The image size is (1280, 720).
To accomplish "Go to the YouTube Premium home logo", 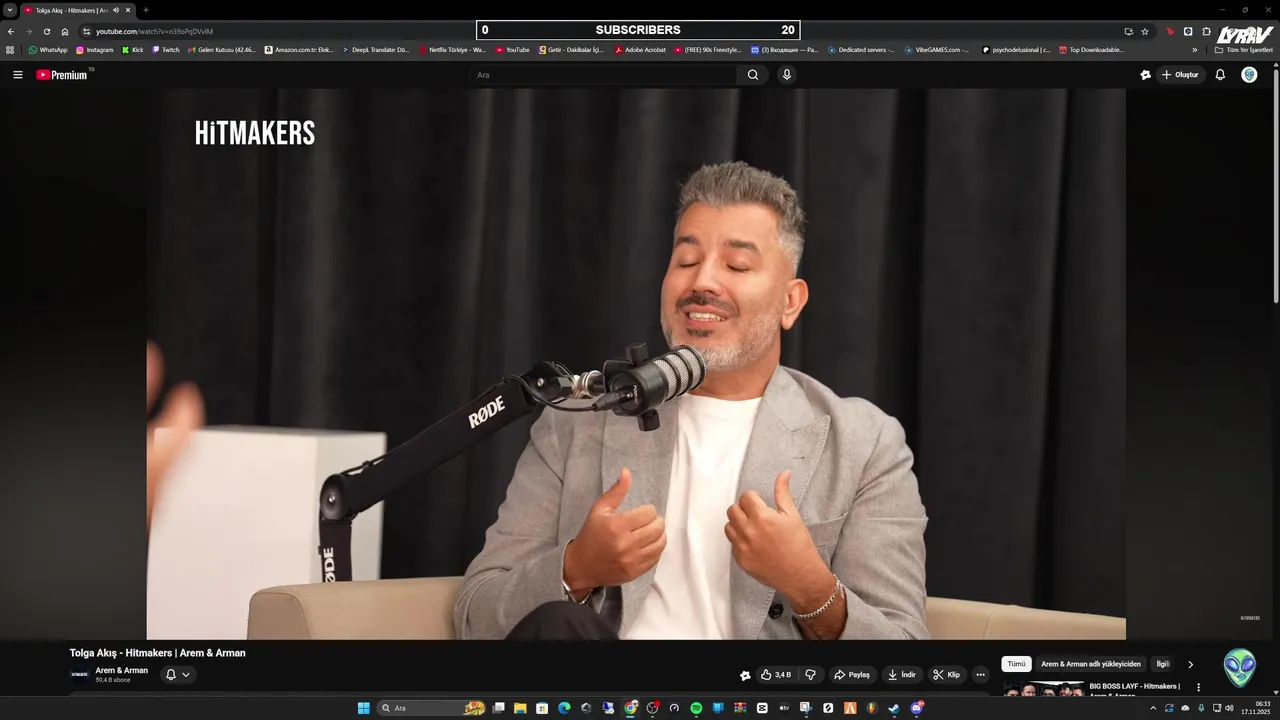I will point(63,75).
